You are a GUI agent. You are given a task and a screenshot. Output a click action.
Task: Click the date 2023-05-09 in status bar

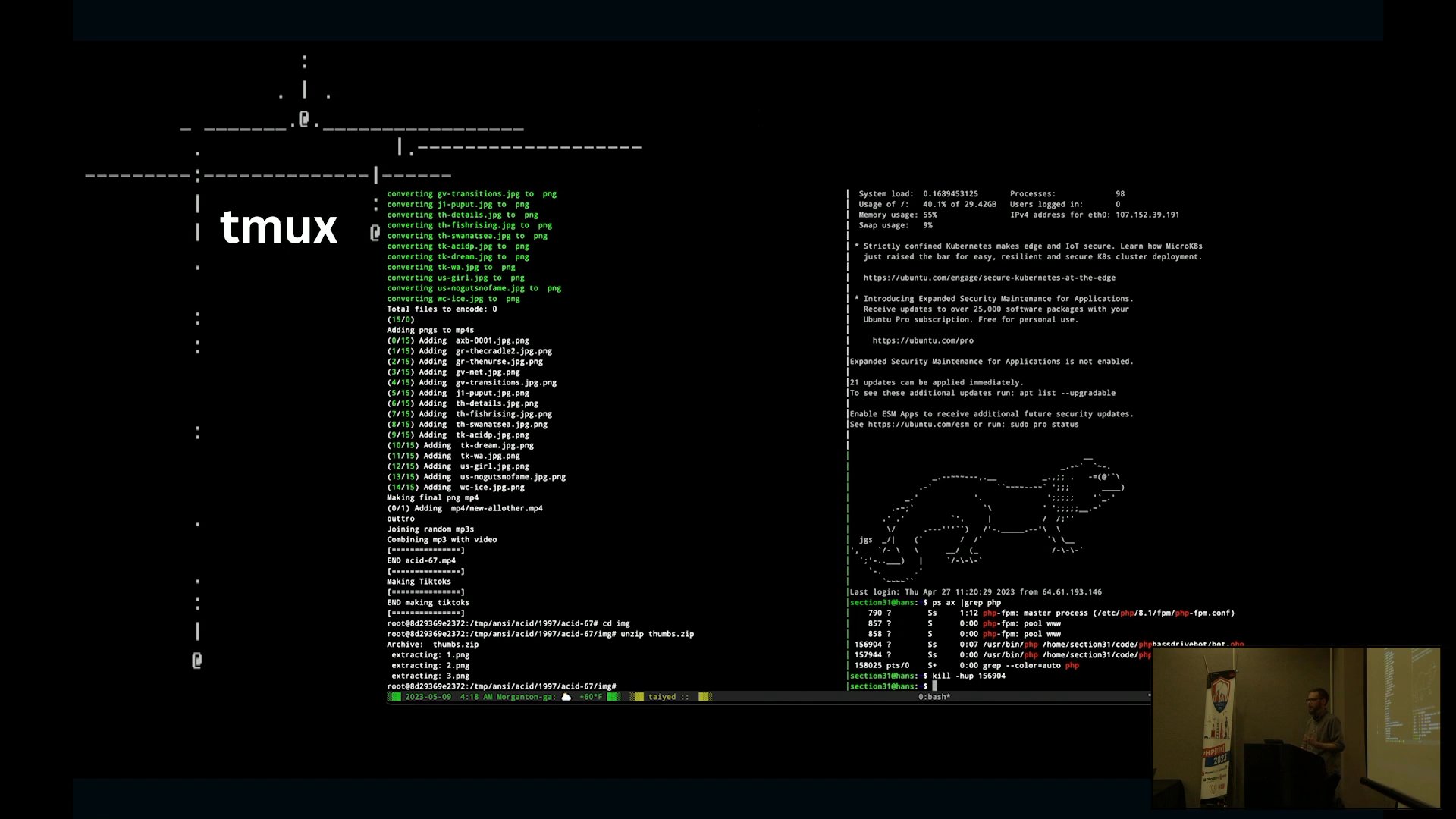428,697
